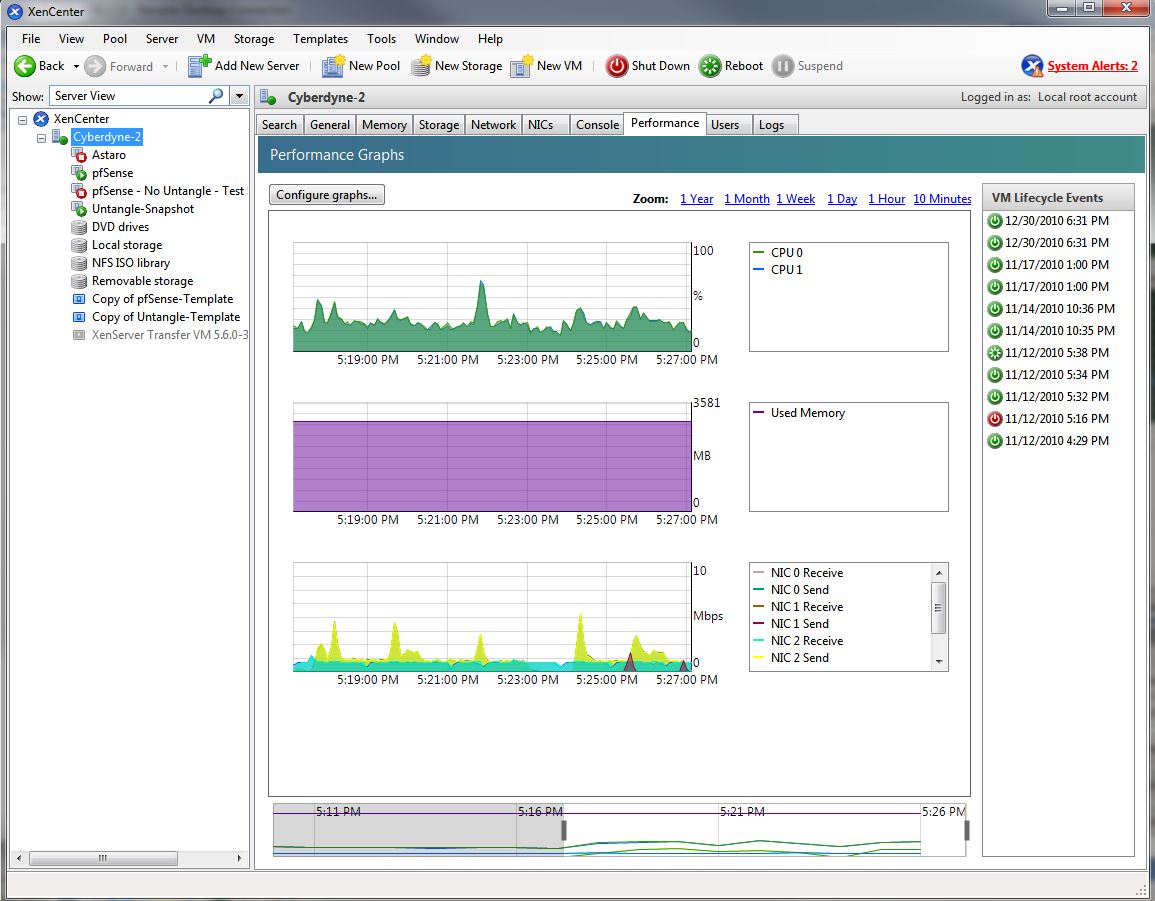Open the Tools menu
Screen dimensions: 1155x901
[x=382, y=38]
